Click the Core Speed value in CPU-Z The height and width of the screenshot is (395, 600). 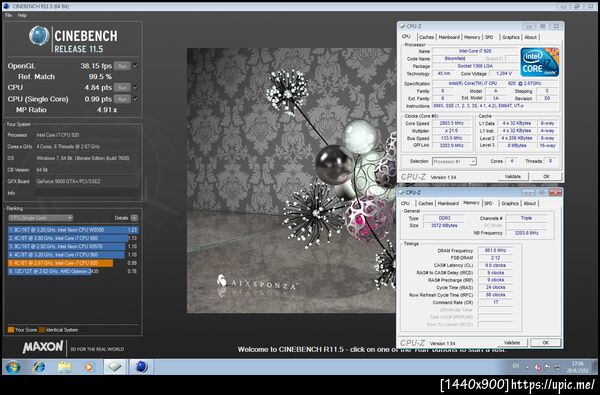click(452, 123)
